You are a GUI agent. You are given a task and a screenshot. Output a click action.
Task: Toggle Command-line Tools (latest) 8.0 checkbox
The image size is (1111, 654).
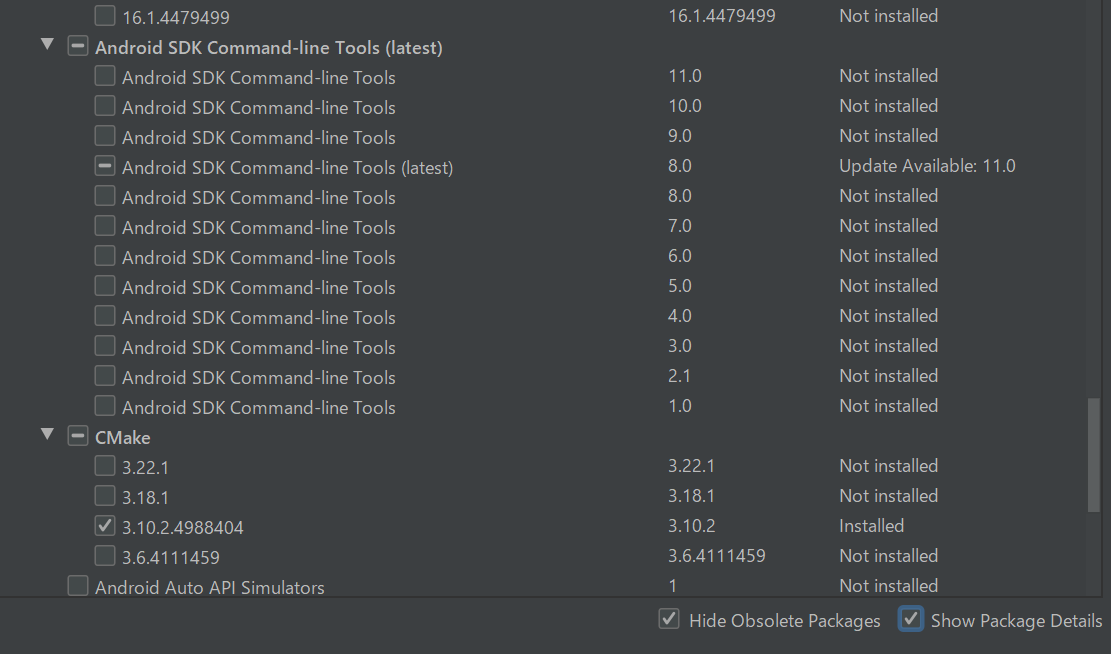click(x=105, y=166)
